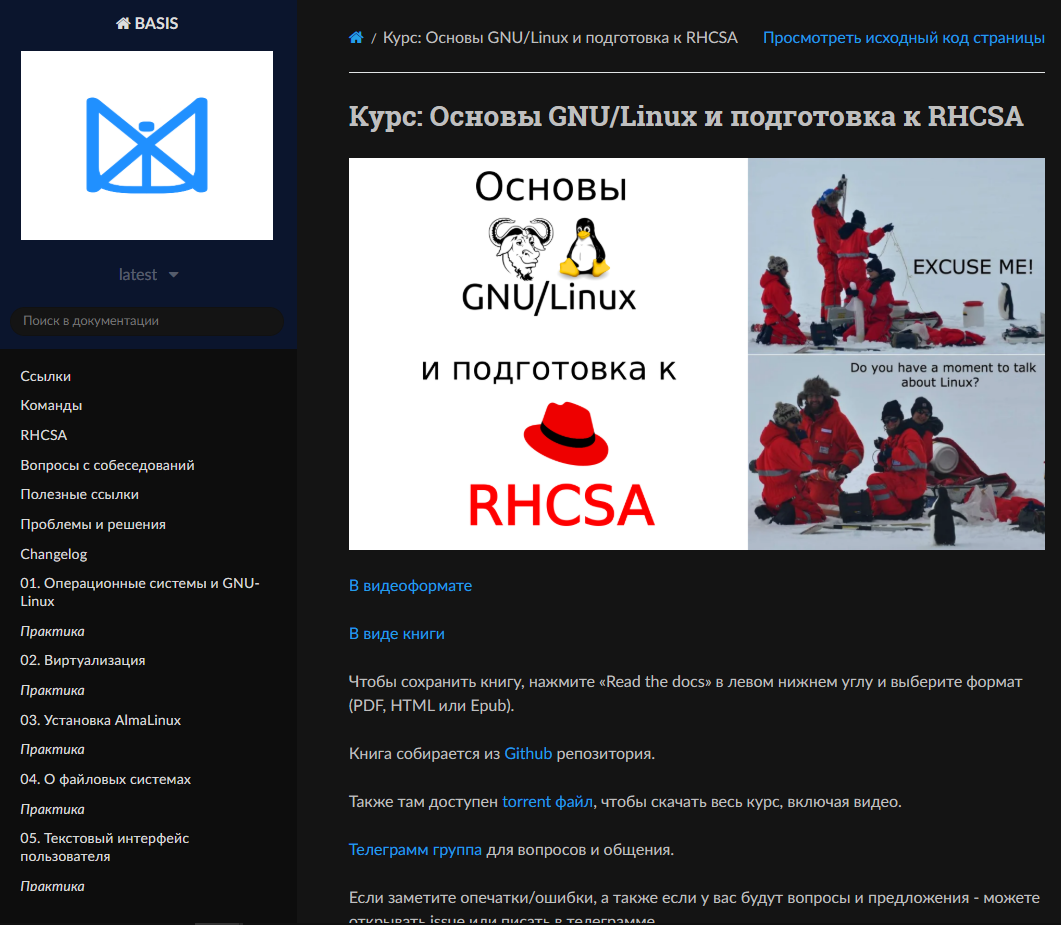Open the 'Ссылки' sidebar item

click(45, 376)
